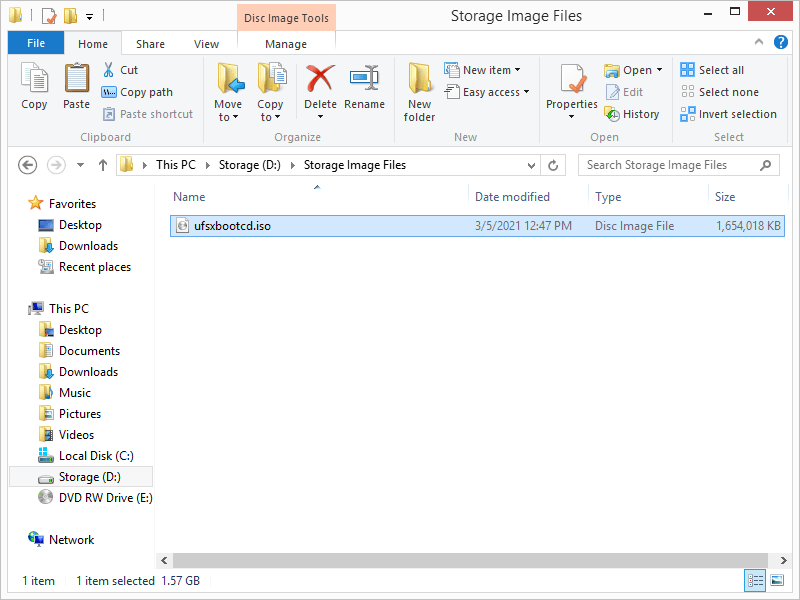Cut the selected file with scissors icon

click(120, 70)
